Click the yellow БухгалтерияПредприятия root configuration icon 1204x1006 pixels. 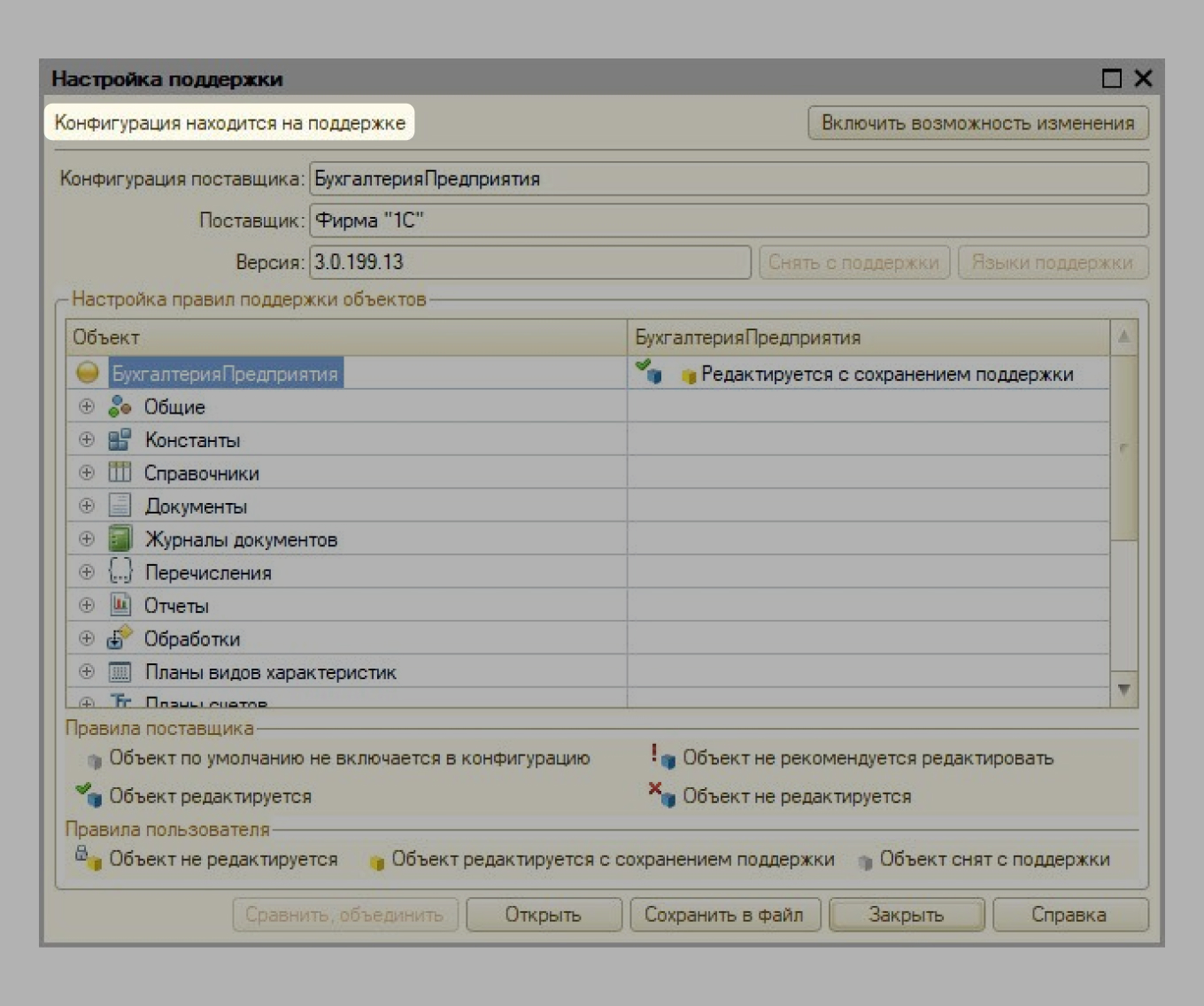coord(88,373)
